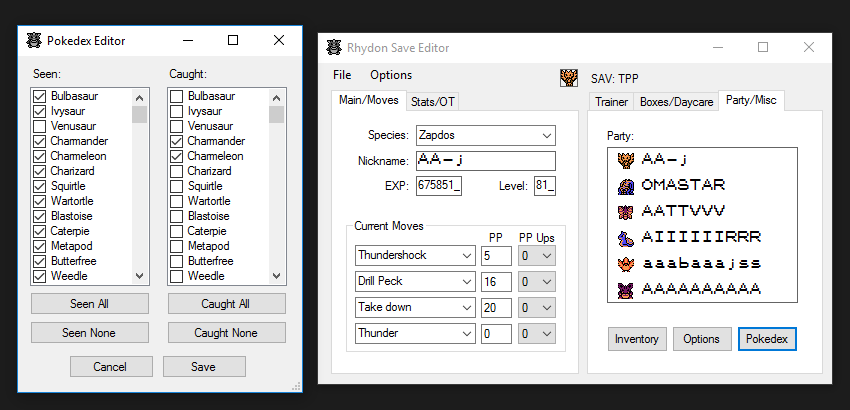Click the Seen list scroll-down arrow
The width and height of the screenshot is (850, 410).
pos(140,276)
